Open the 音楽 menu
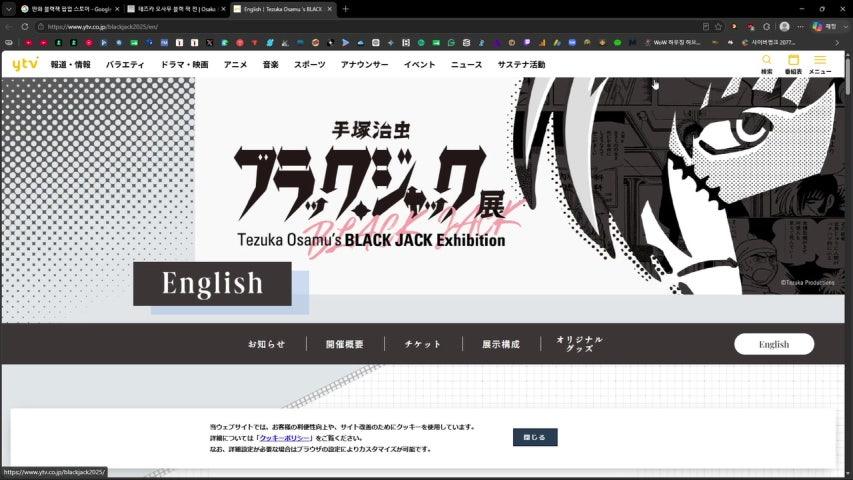Viewport: 853px width, 480px height. [270, 64]
